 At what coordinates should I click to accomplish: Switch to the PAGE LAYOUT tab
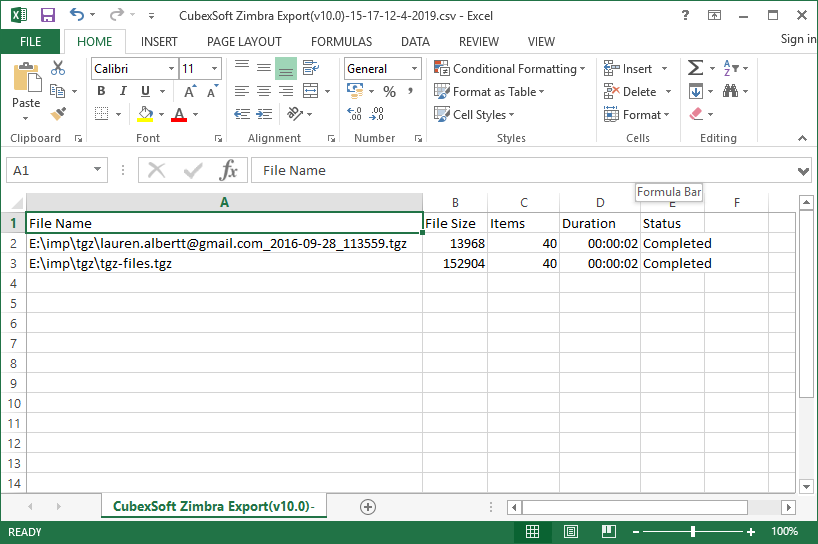[244, 41]
